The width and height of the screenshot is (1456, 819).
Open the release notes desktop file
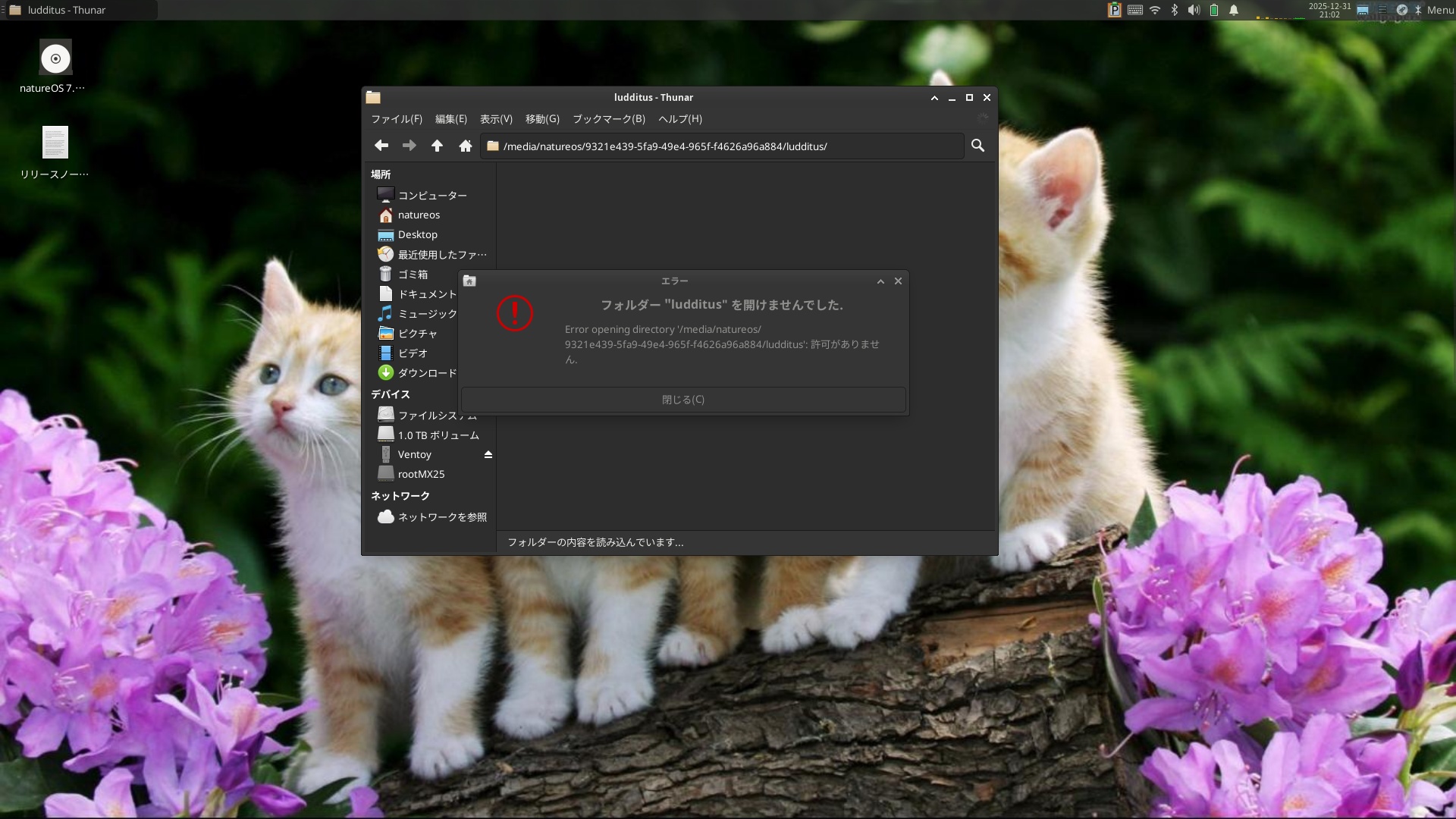tap(55, 143)
